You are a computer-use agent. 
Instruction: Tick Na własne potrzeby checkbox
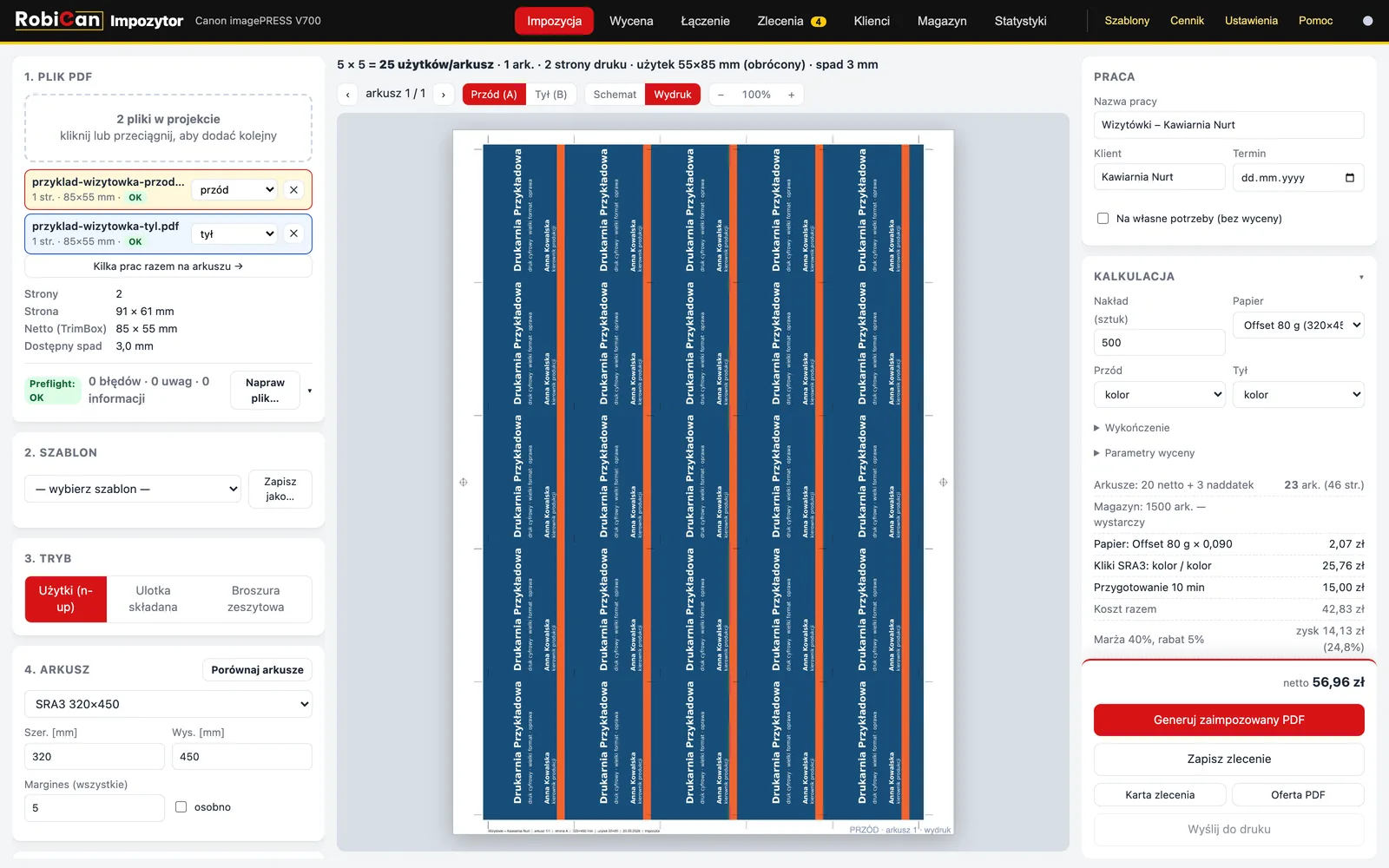coord(1103,219)
